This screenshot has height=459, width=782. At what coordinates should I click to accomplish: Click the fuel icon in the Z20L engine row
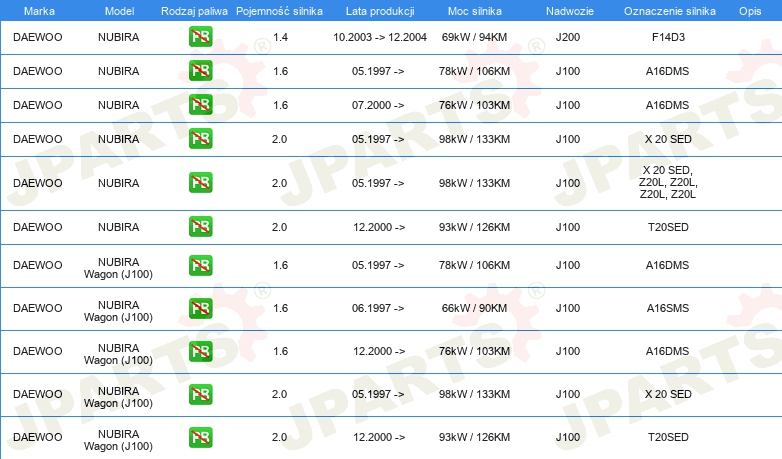(x=200, y=182)
